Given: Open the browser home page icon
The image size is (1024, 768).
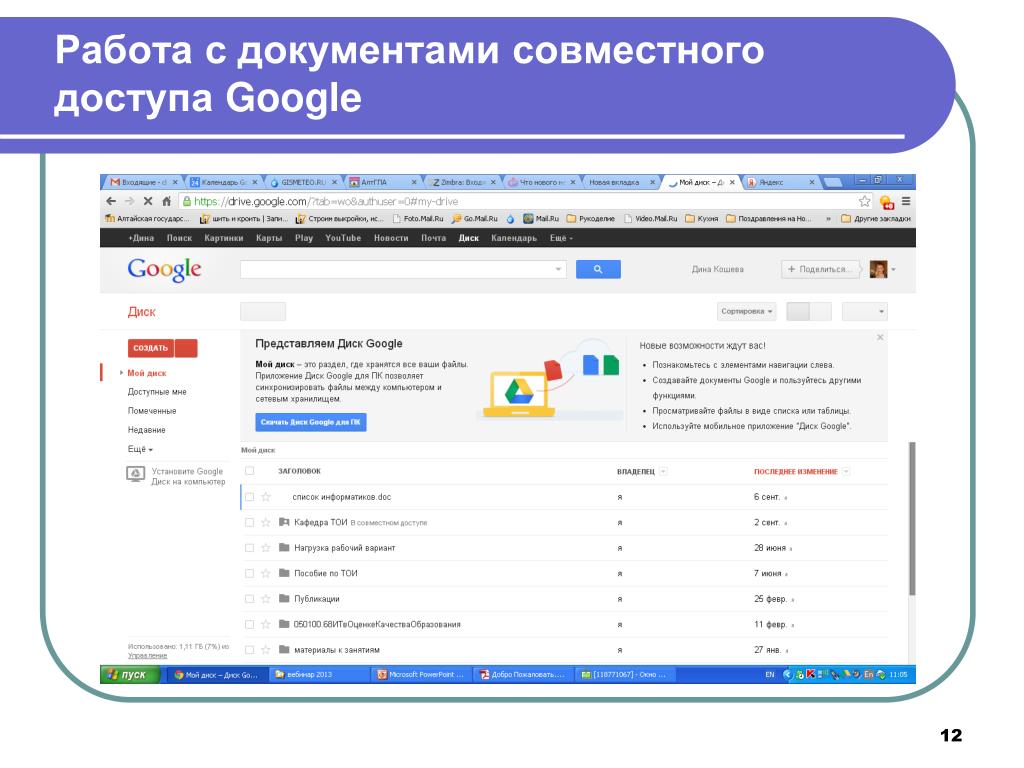Looking at the screenshot, I should pyautogui.click(x=167, y=201).
